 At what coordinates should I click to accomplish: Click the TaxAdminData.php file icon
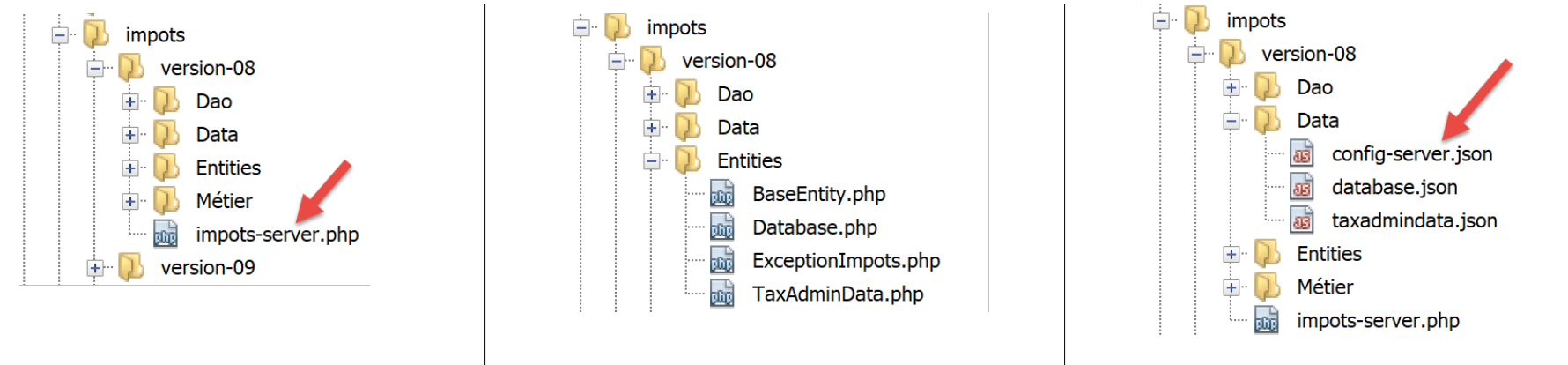[721, 294]
